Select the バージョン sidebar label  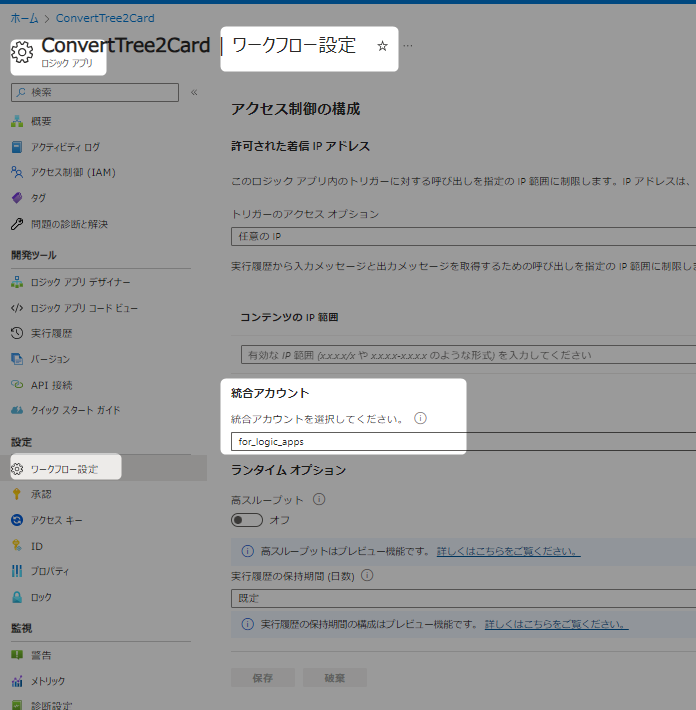coord(50,359)
